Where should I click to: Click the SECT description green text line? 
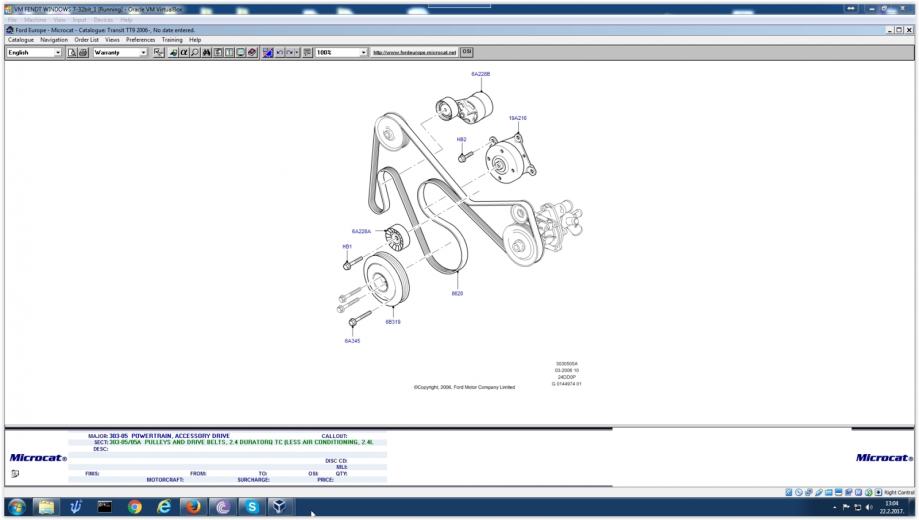(241, 443)
